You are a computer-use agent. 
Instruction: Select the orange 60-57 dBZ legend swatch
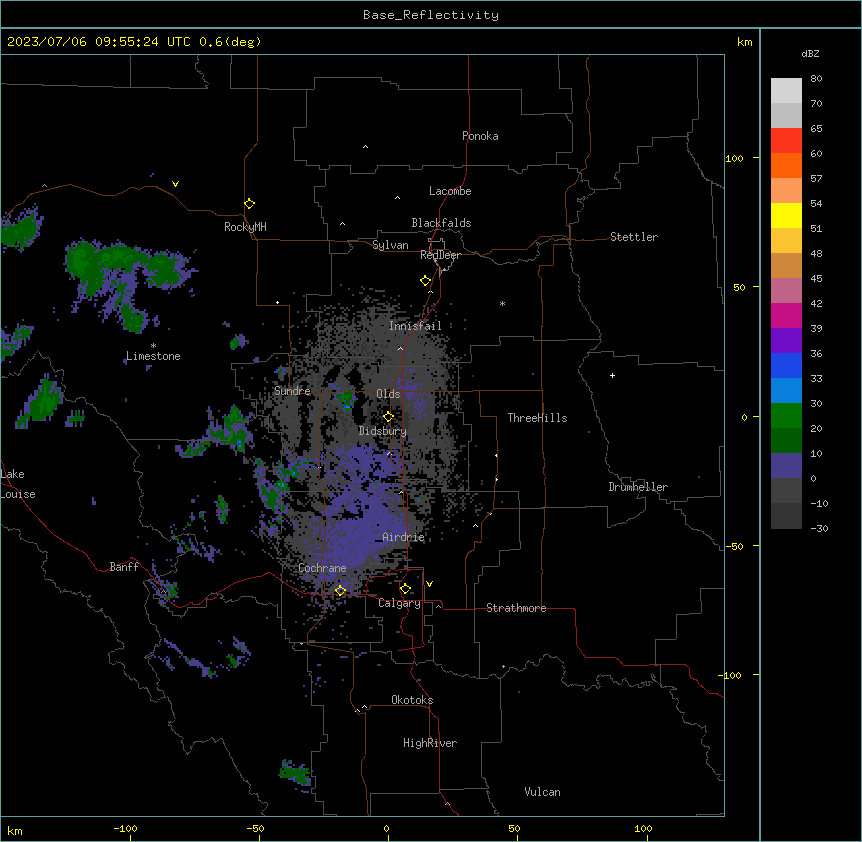[786, 165]
